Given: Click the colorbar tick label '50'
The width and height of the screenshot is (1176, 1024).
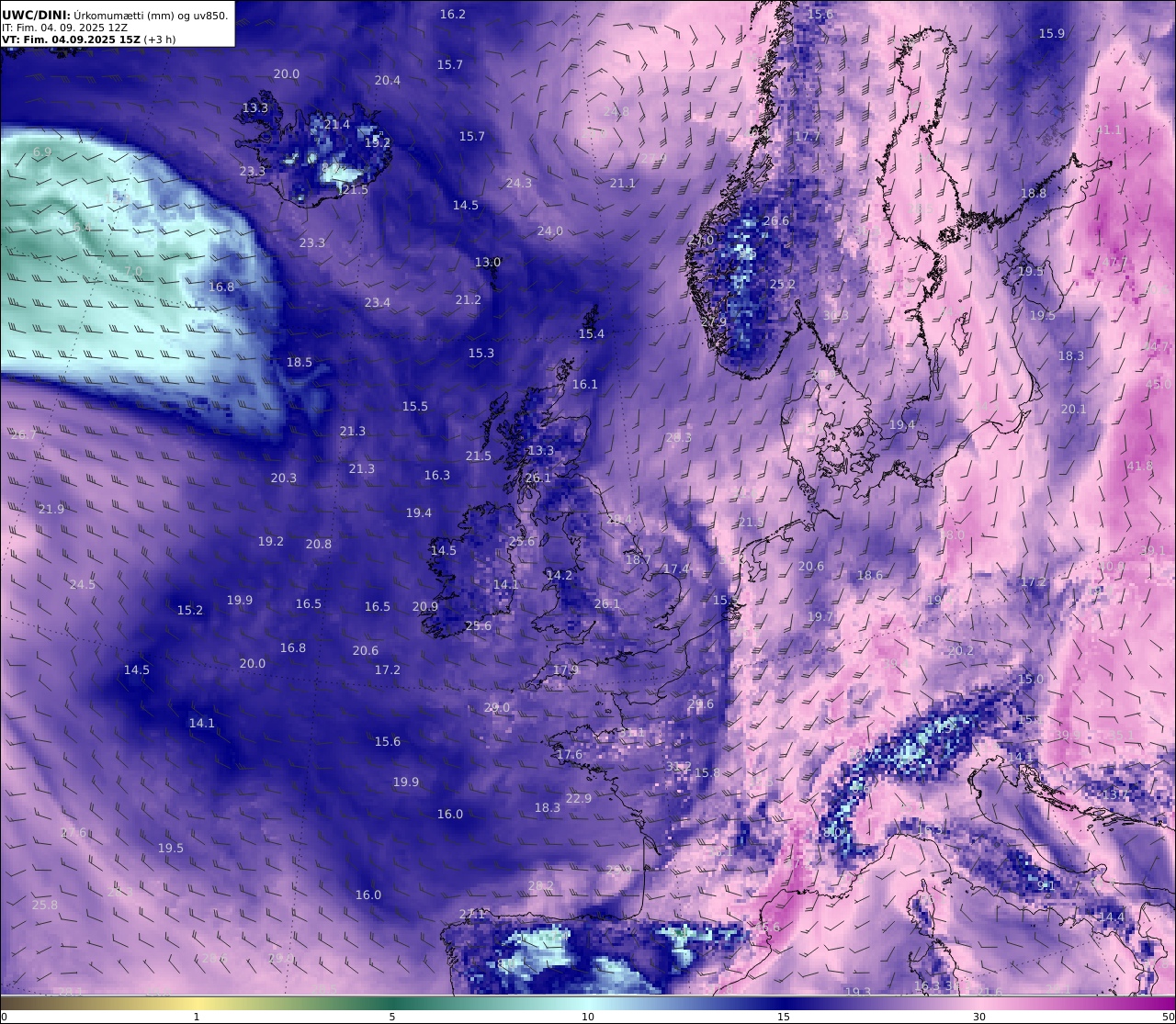Looking at the screenshot, I should pyautogui.click(x=1168, y=1017).
